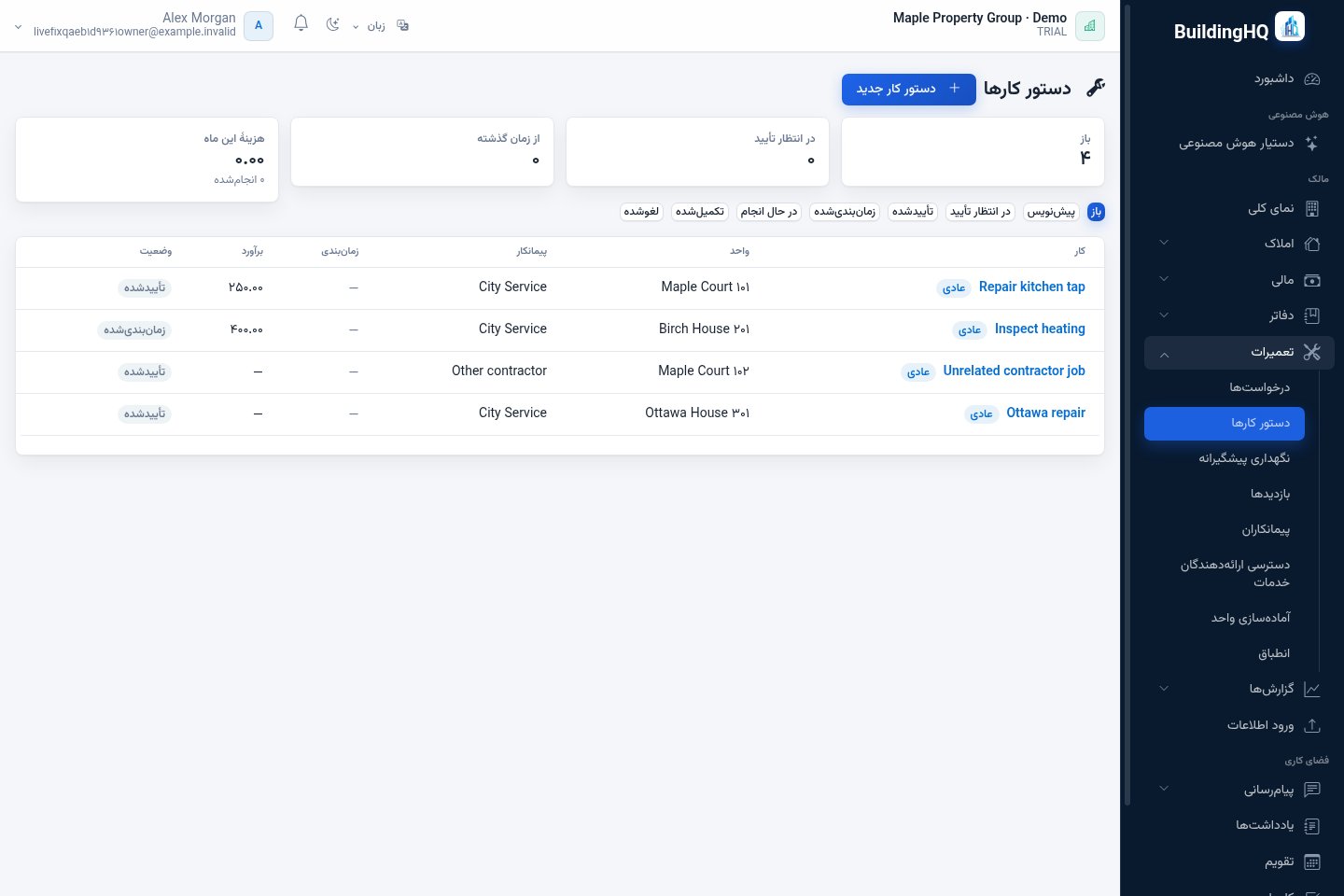The width and height of the screenshot is (1344, 896).
Task: Click the ورود اطلاعات upload icon
Action: click(1311, 725)
